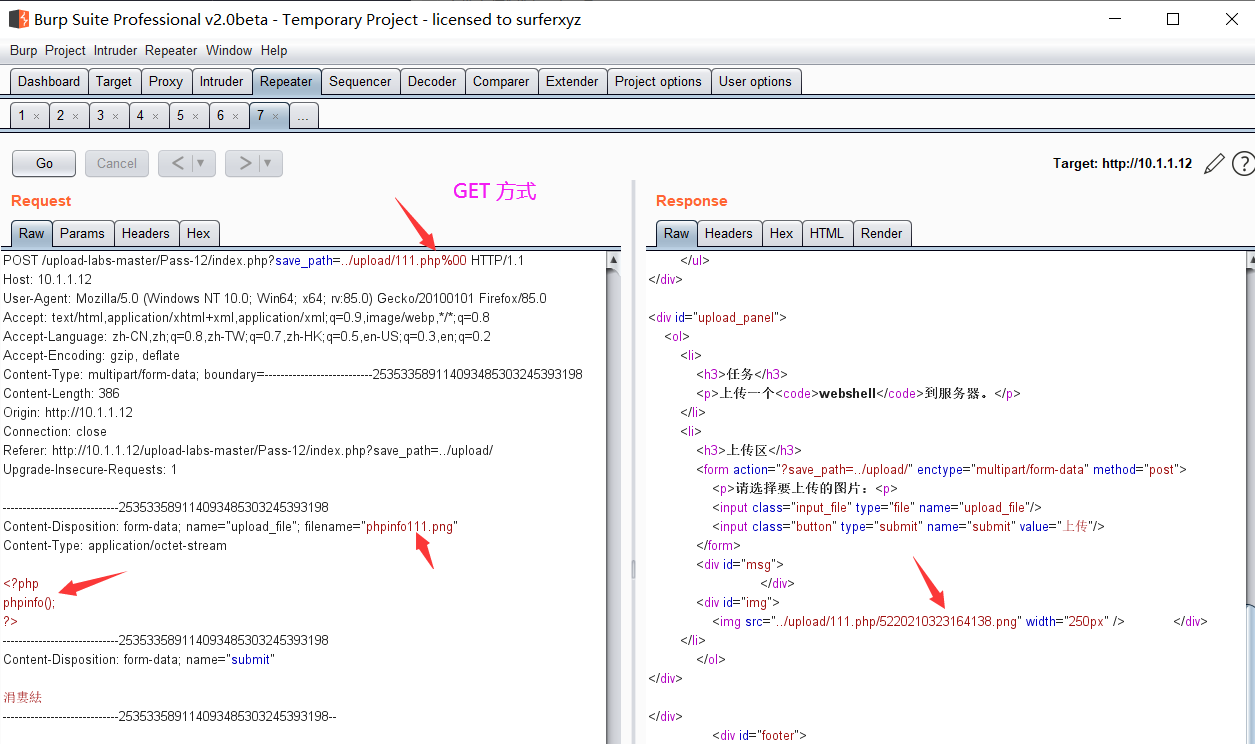Close Repeater tab 7
The width and height of the screenshot is (1255, 744).
(x=275, y=116)
